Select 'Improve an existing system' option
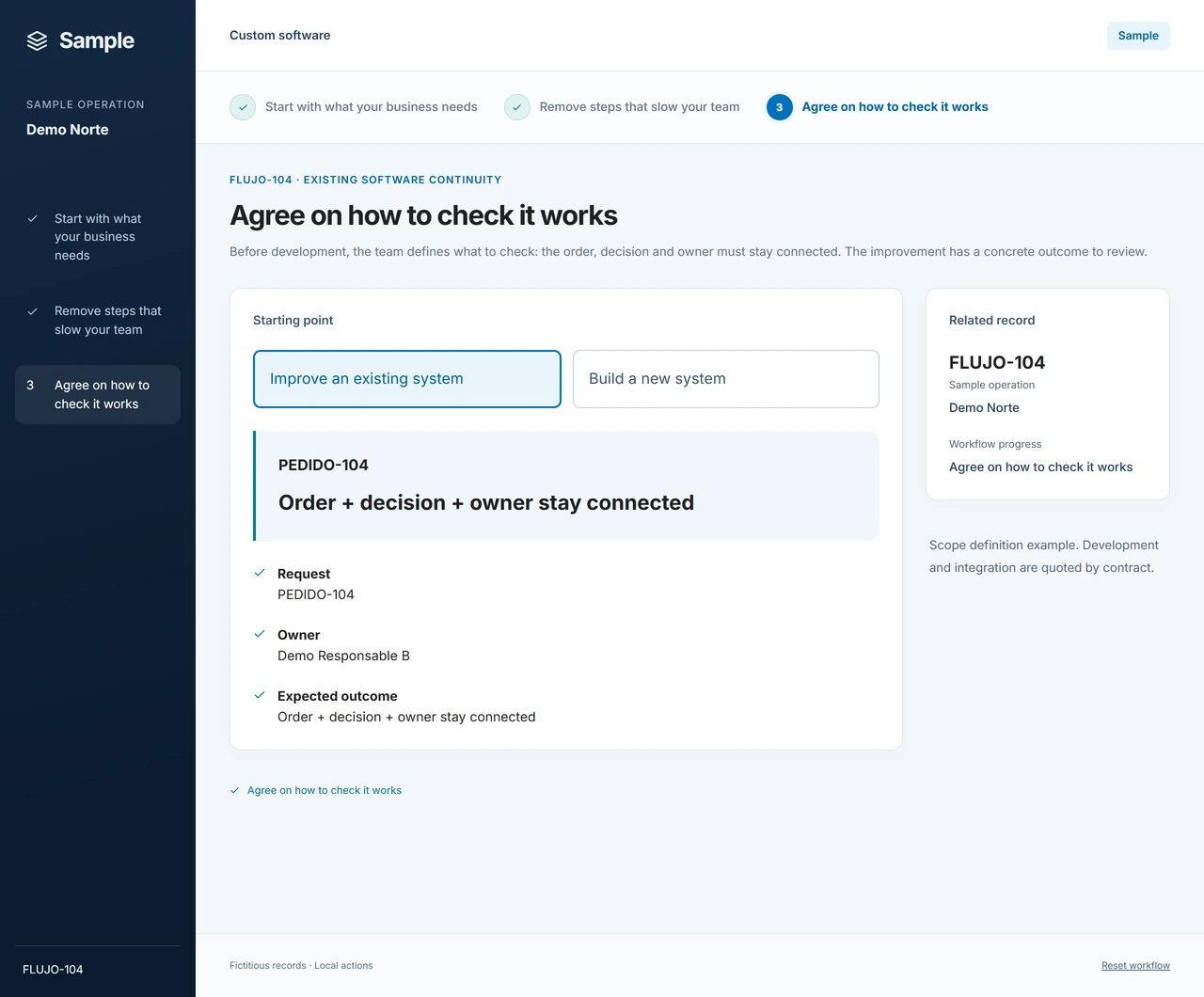 pos(407,379)
